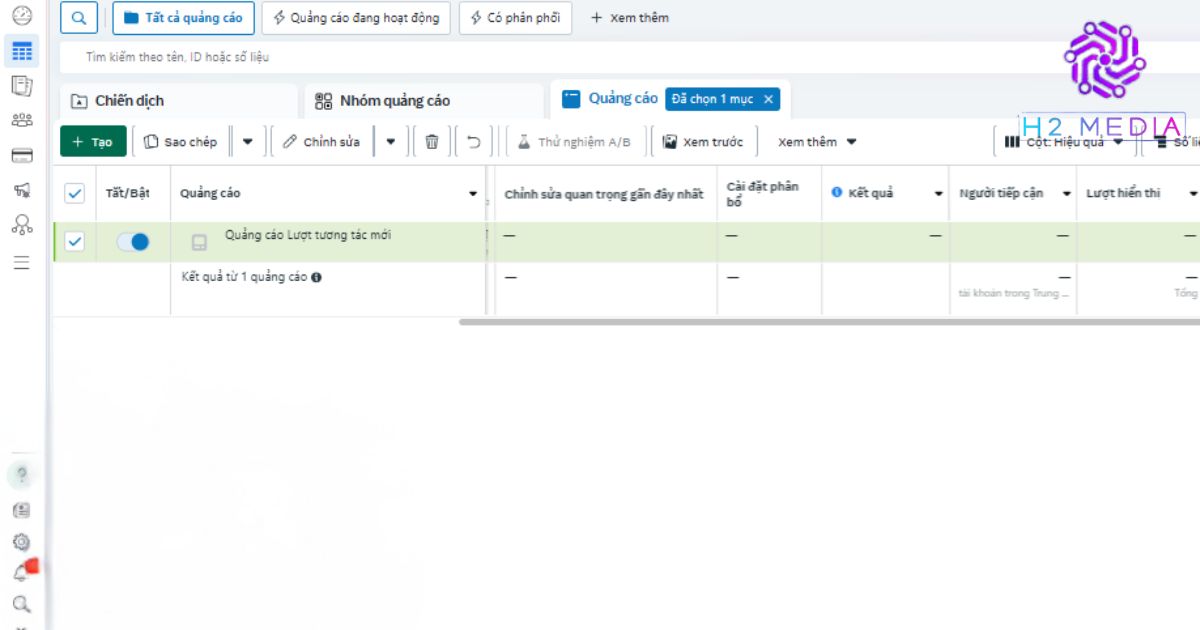
Task: Click the search magnifier button at top
Action: (79, 18)
